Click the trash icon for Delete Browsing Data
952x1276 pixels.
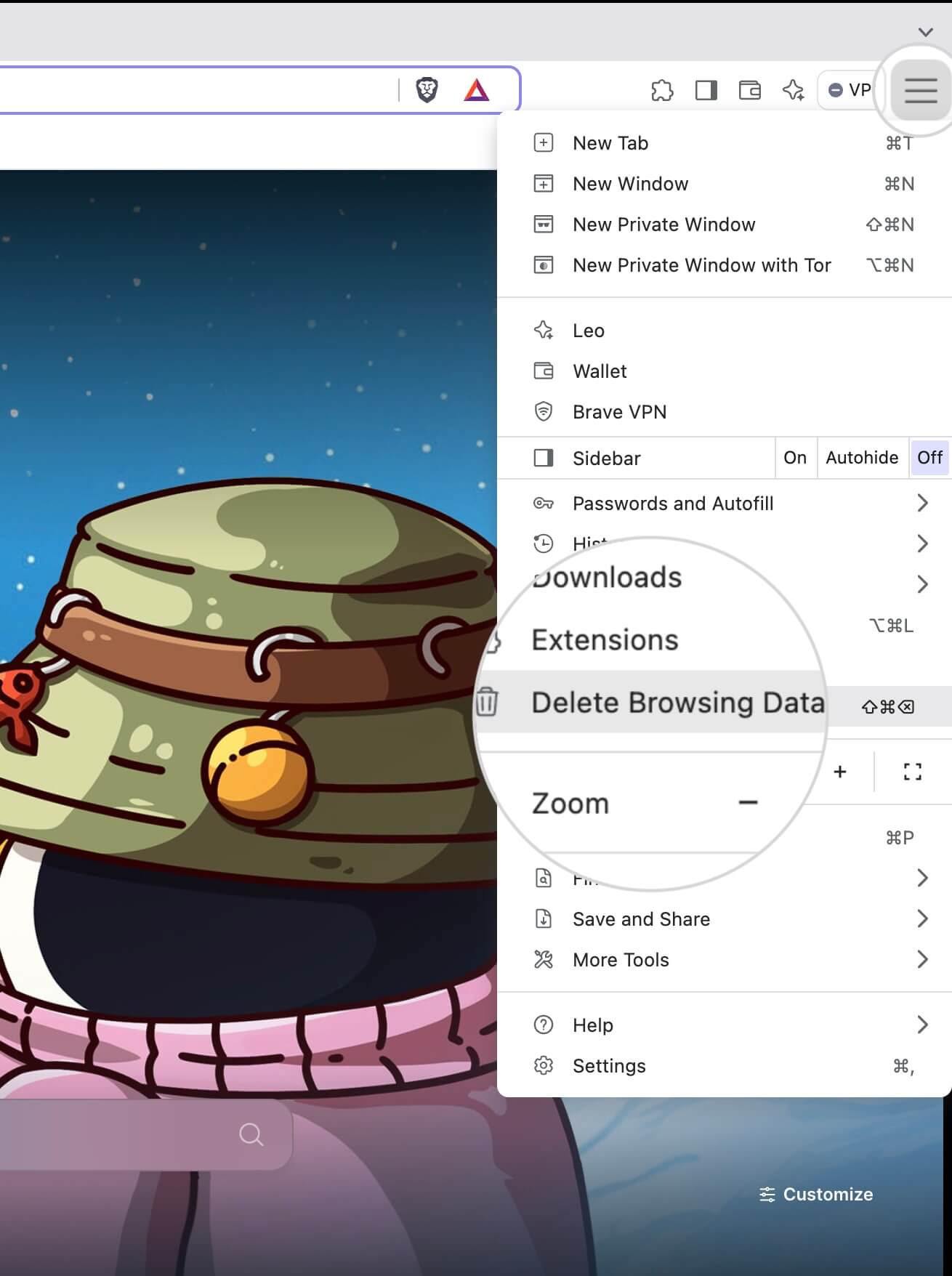coord(486,703)
